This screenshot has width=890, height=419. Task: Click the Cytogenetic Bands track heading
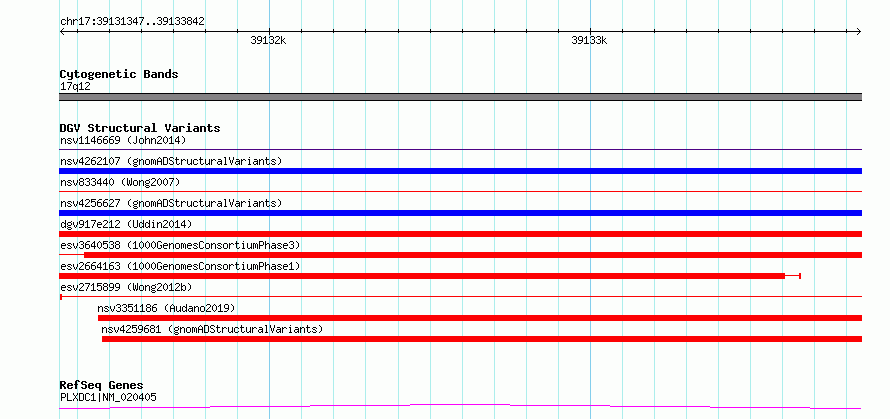pos(119,74)
